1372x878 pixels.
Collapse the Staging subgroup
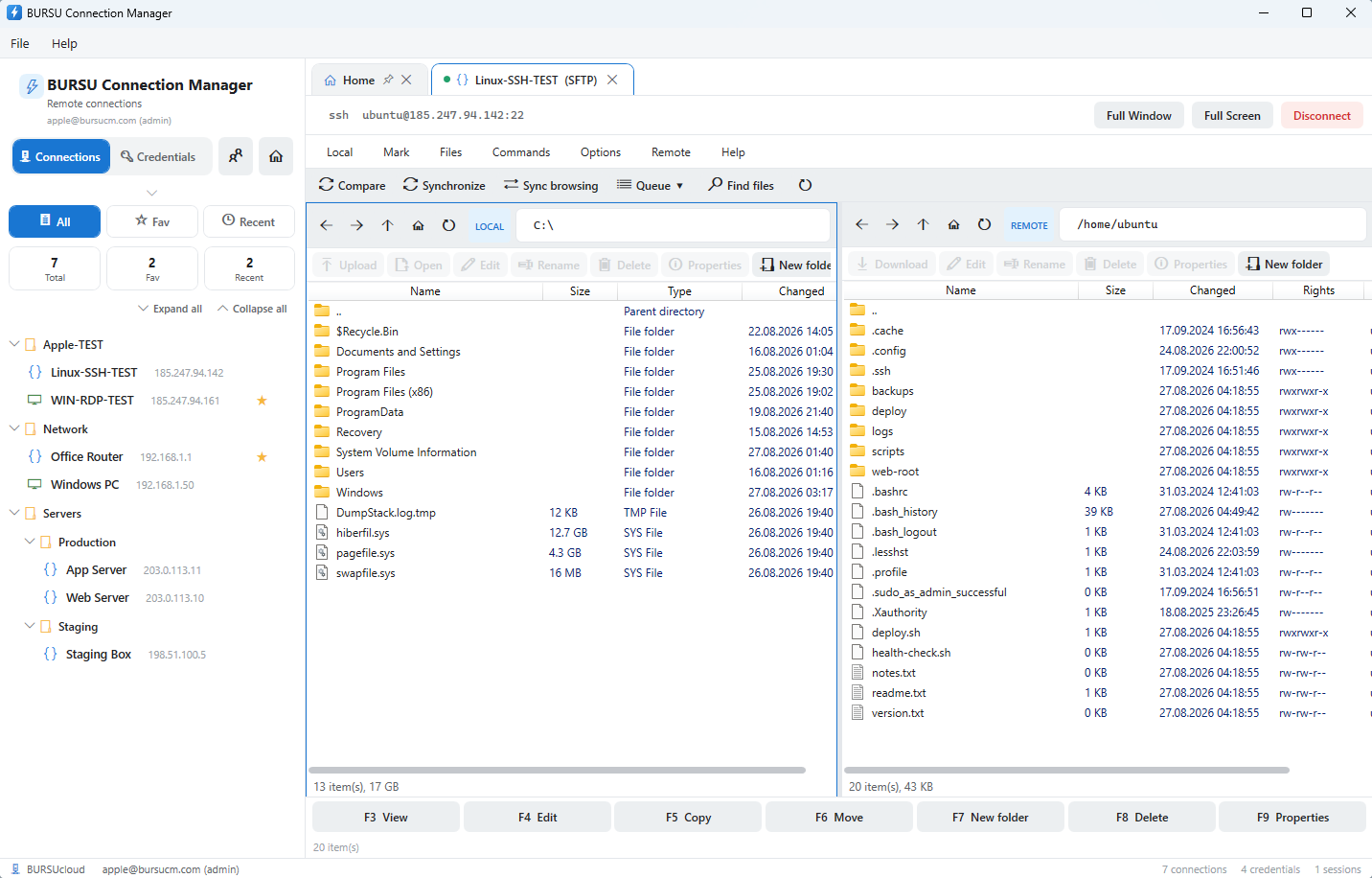pos(30,626)
